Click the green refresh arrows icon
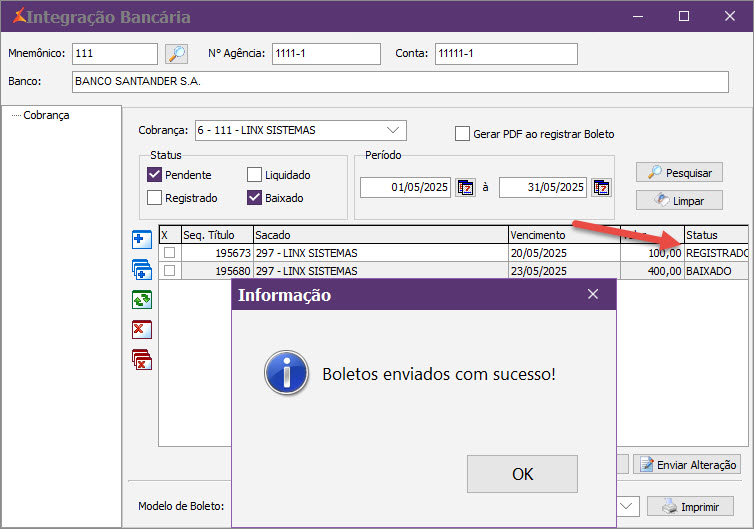754x529 pixels. pos(142,300)
